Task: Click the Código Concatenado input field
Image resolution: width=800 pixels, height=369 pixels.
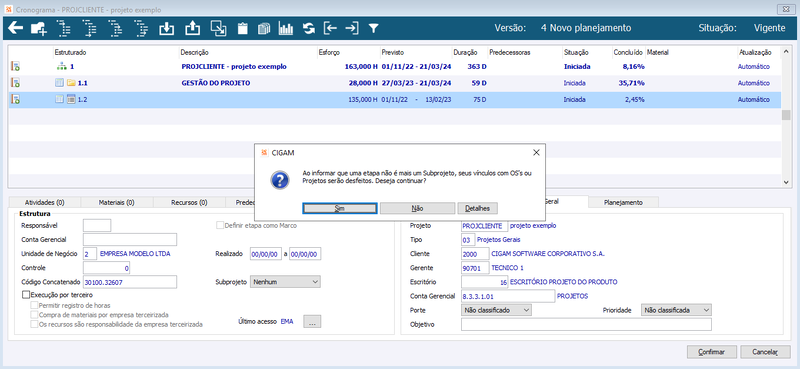Action: [130, 282]
